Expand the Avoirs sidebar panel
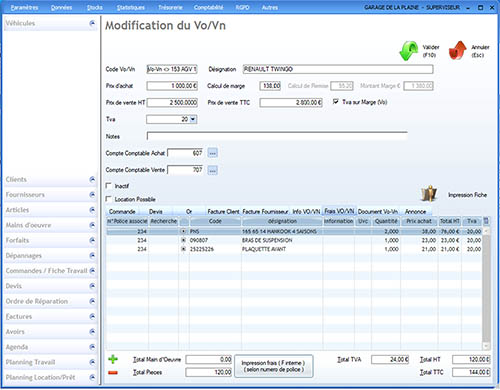The image size is (500, 390). pos(92,332)
